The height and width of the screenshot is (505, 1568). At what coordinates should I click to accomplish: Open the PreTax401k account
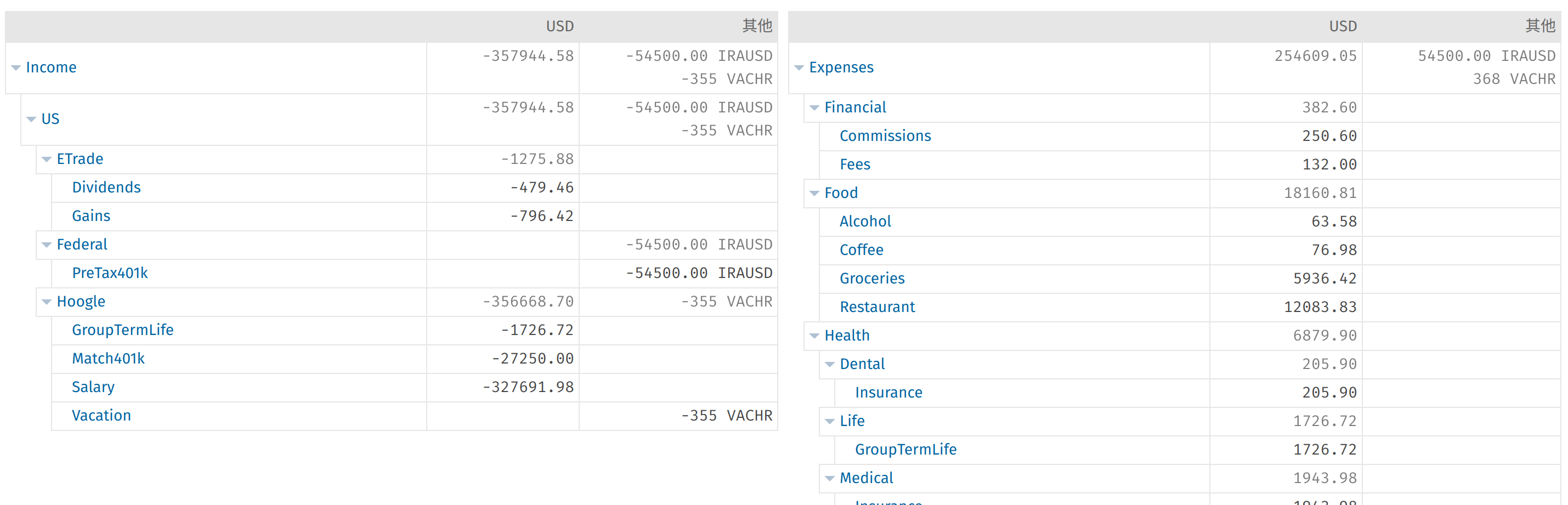110,273
